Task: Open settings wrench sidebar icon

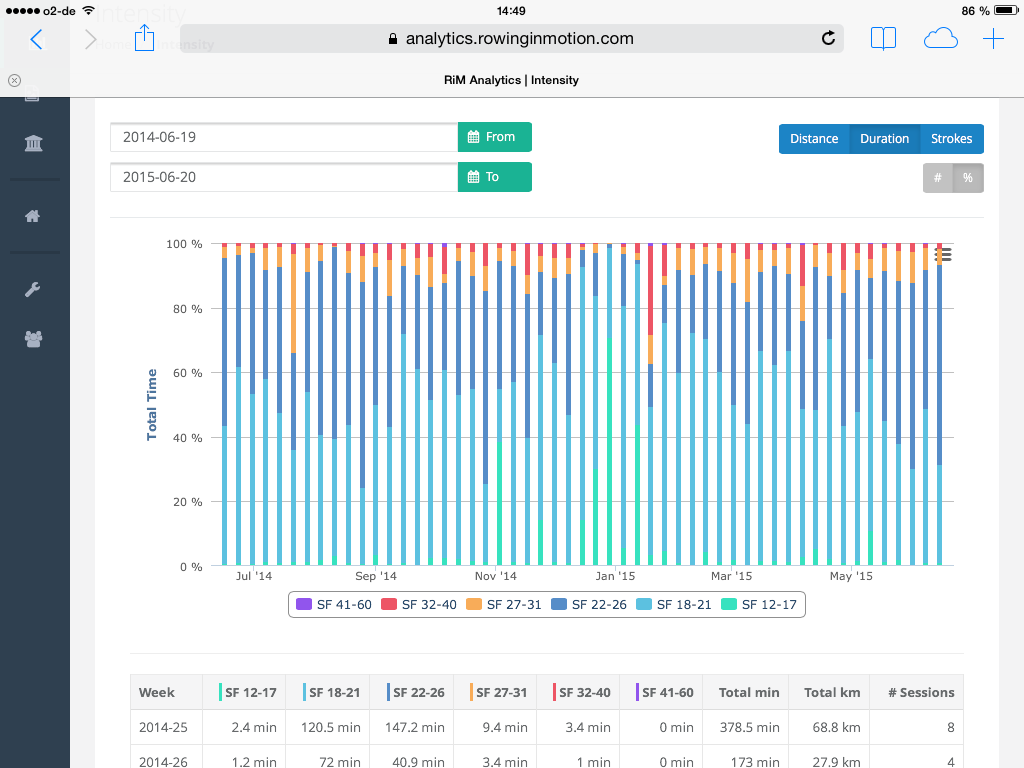Action: (x=33, y=289)
